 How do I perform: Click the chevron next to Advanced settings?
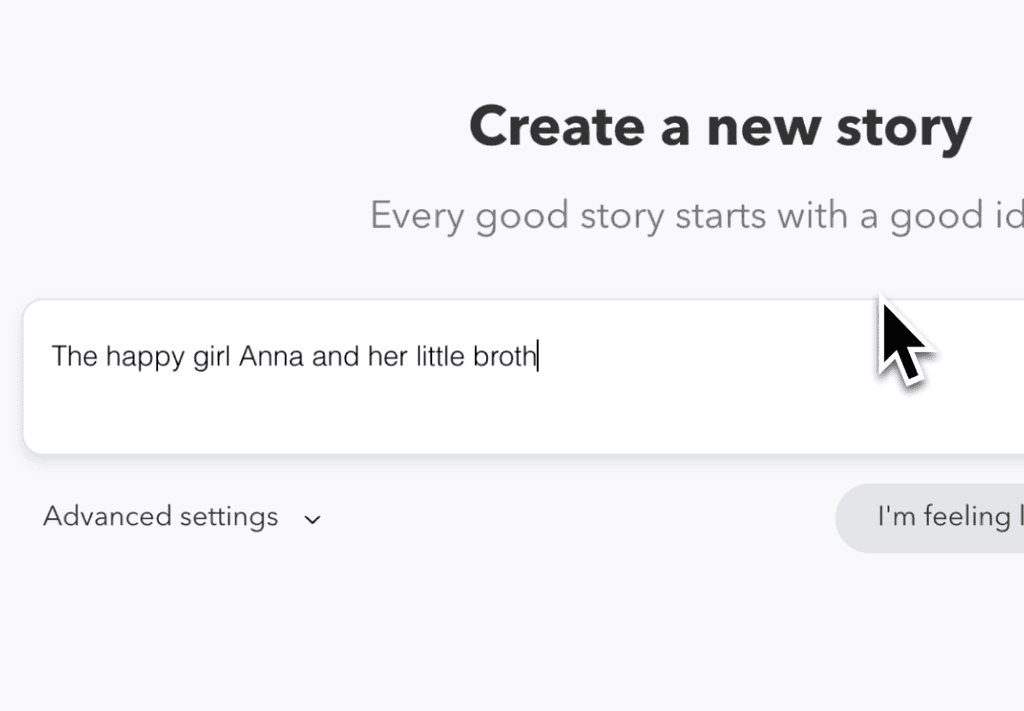(312, 520)
